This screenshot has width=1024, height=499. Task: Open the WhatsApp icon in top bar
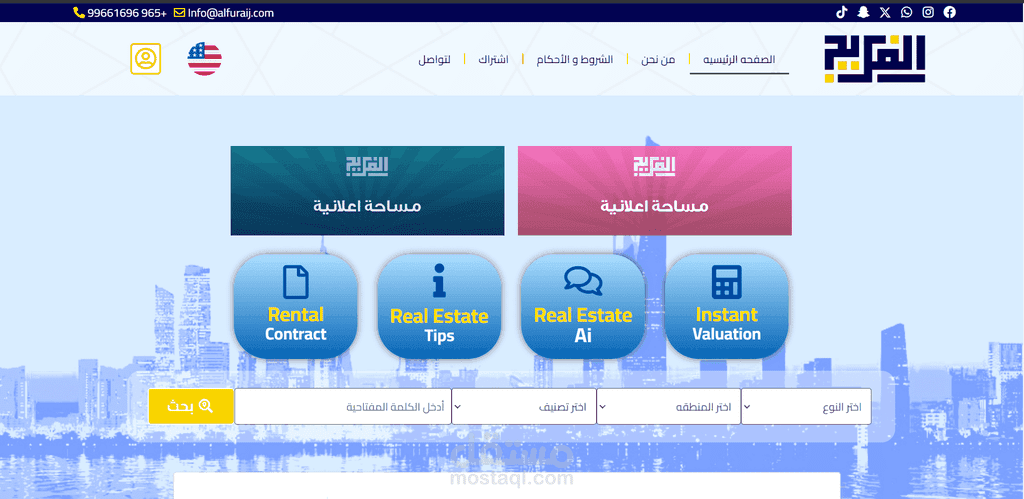pyautogui.click(x=906, y=12)
